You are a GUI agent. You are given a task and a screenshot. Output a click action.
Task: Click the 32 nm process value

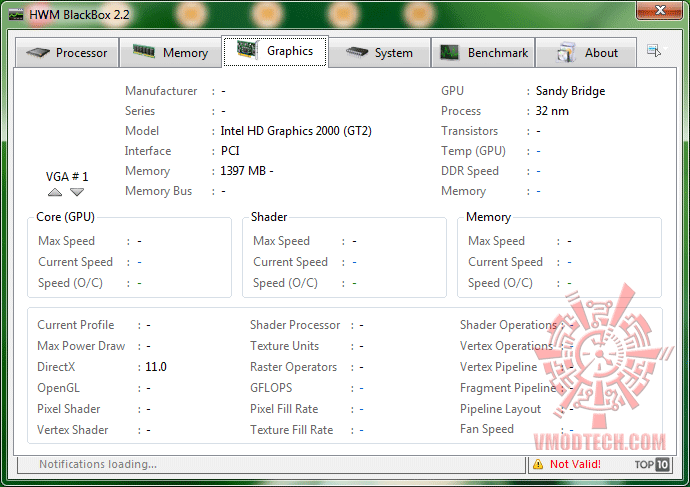click(x=552, y=111)
